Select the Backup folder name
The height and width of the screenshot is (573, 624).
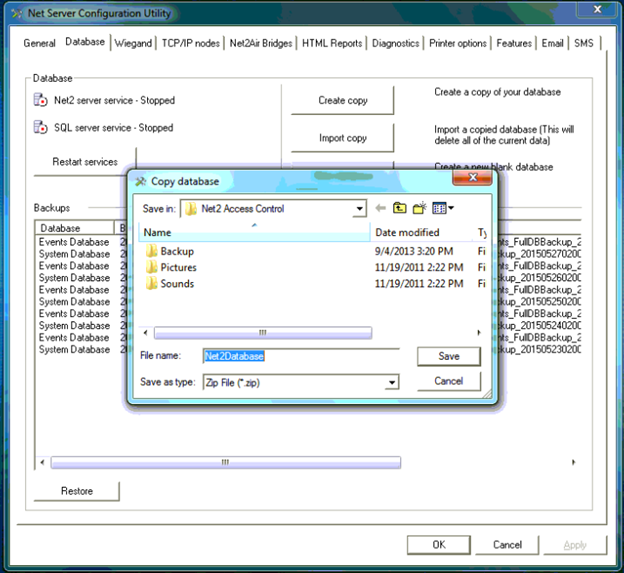tap(177, 251)
